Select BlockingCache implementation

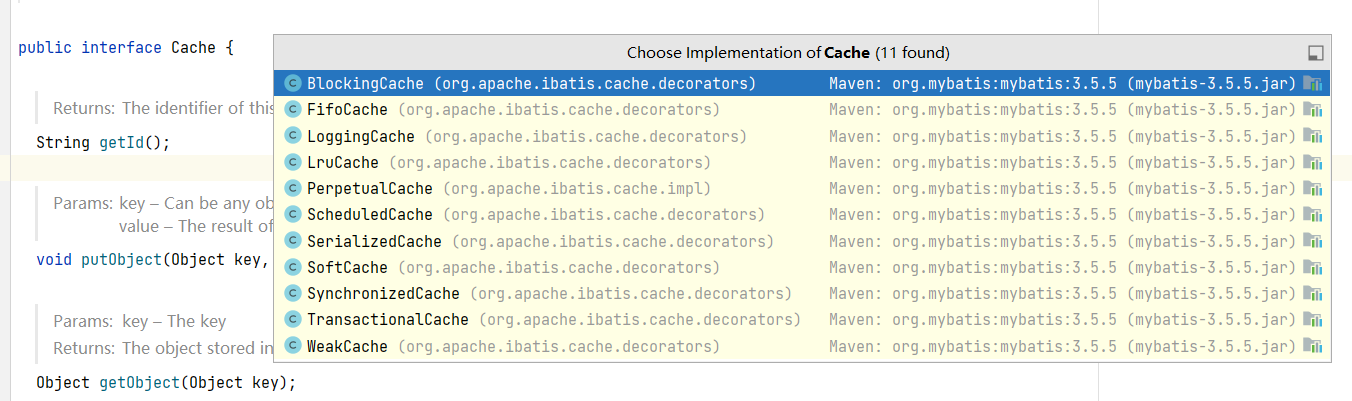[x=365, y=83]
